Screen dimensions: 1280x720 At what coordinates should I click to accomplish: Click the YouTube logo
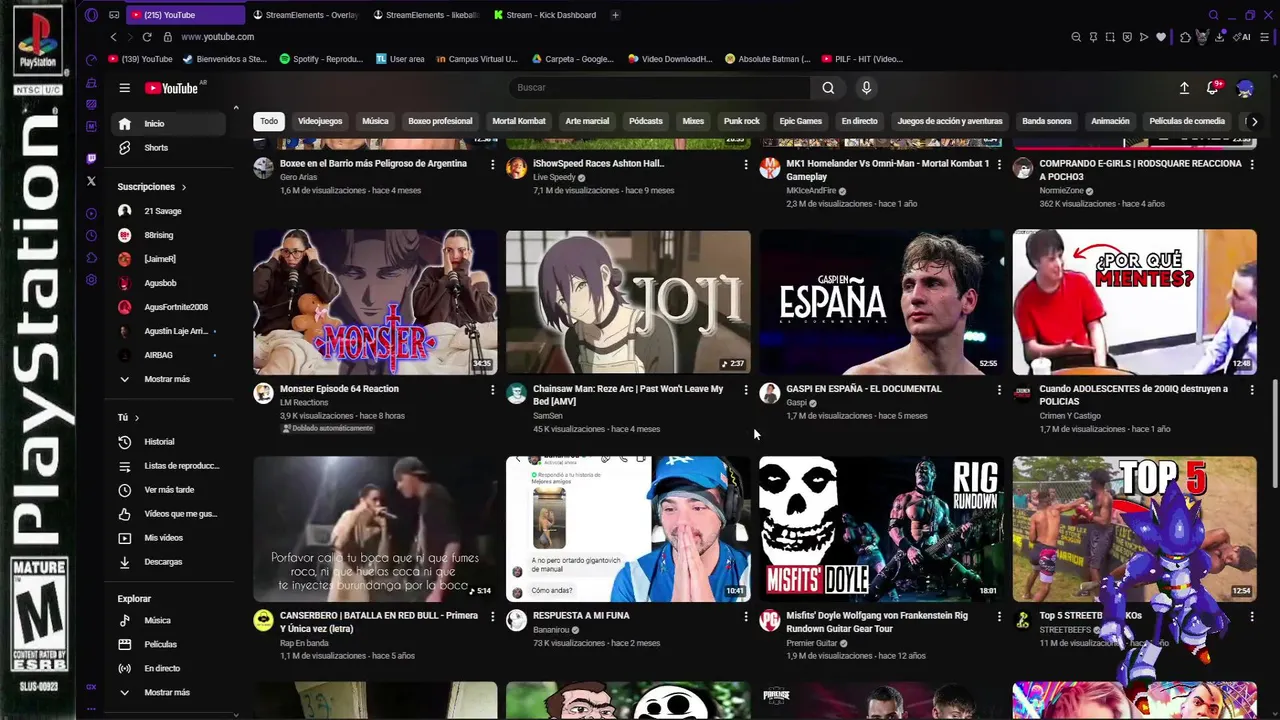click(172, 88)
